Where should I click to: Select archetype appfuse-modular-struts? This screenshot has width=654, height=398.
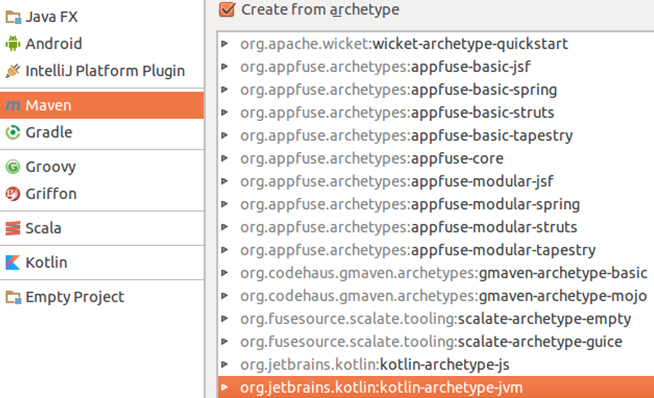tap(408, 227)
